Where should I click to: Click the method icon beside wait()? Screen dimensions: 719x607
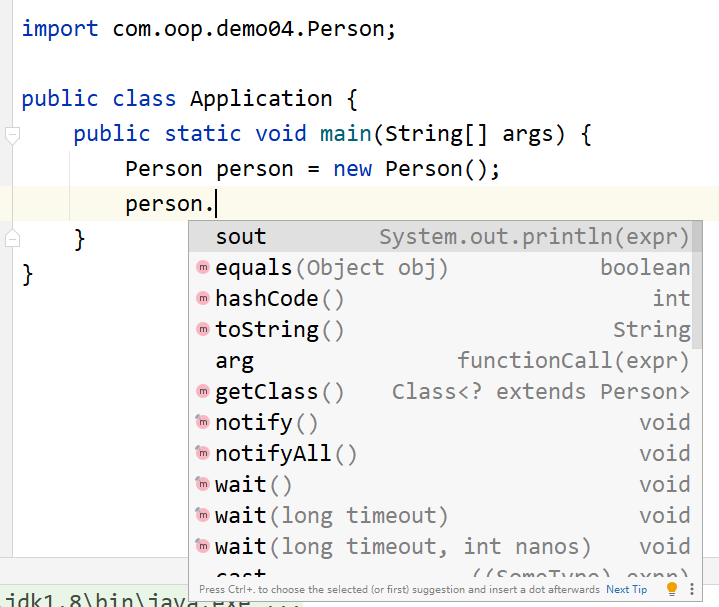click(x=203, y=484)
